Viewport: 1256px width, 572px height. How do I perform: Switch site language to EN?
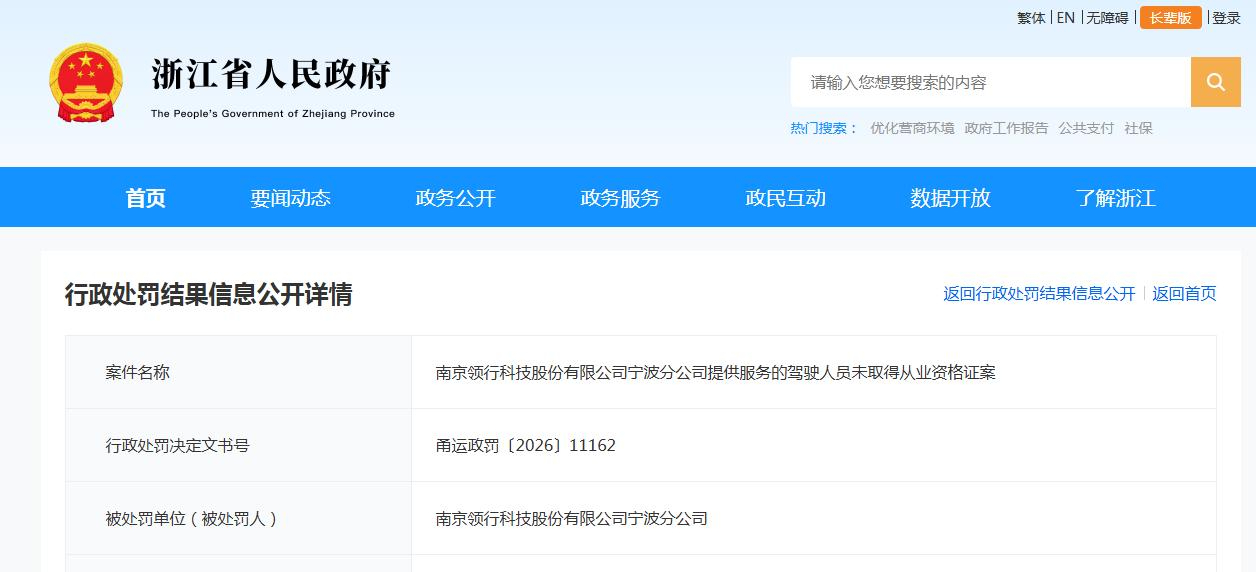tap(1066, 18)
